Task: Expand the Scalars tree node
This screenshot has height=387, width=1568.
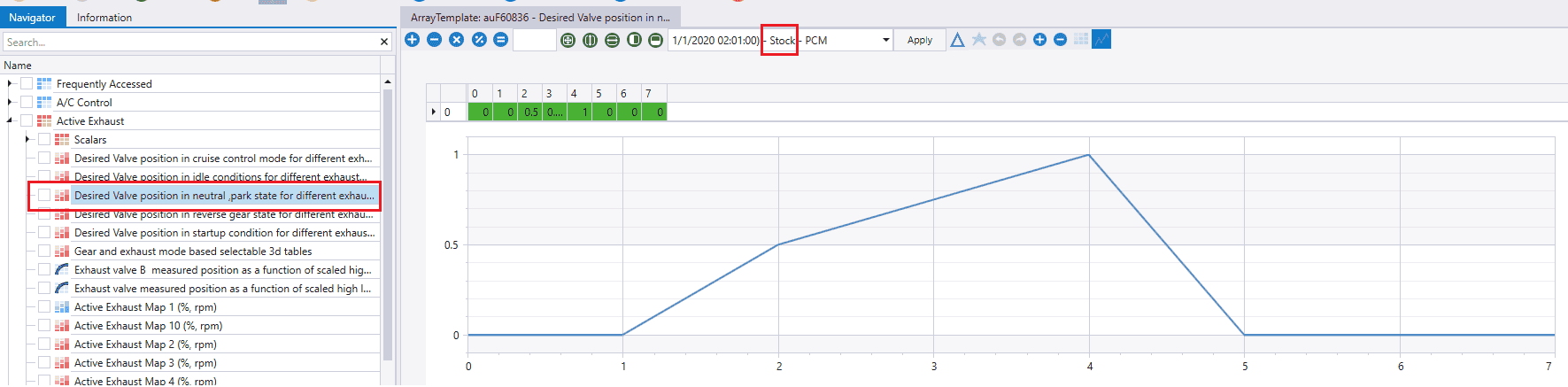Action: coord(27,140)
